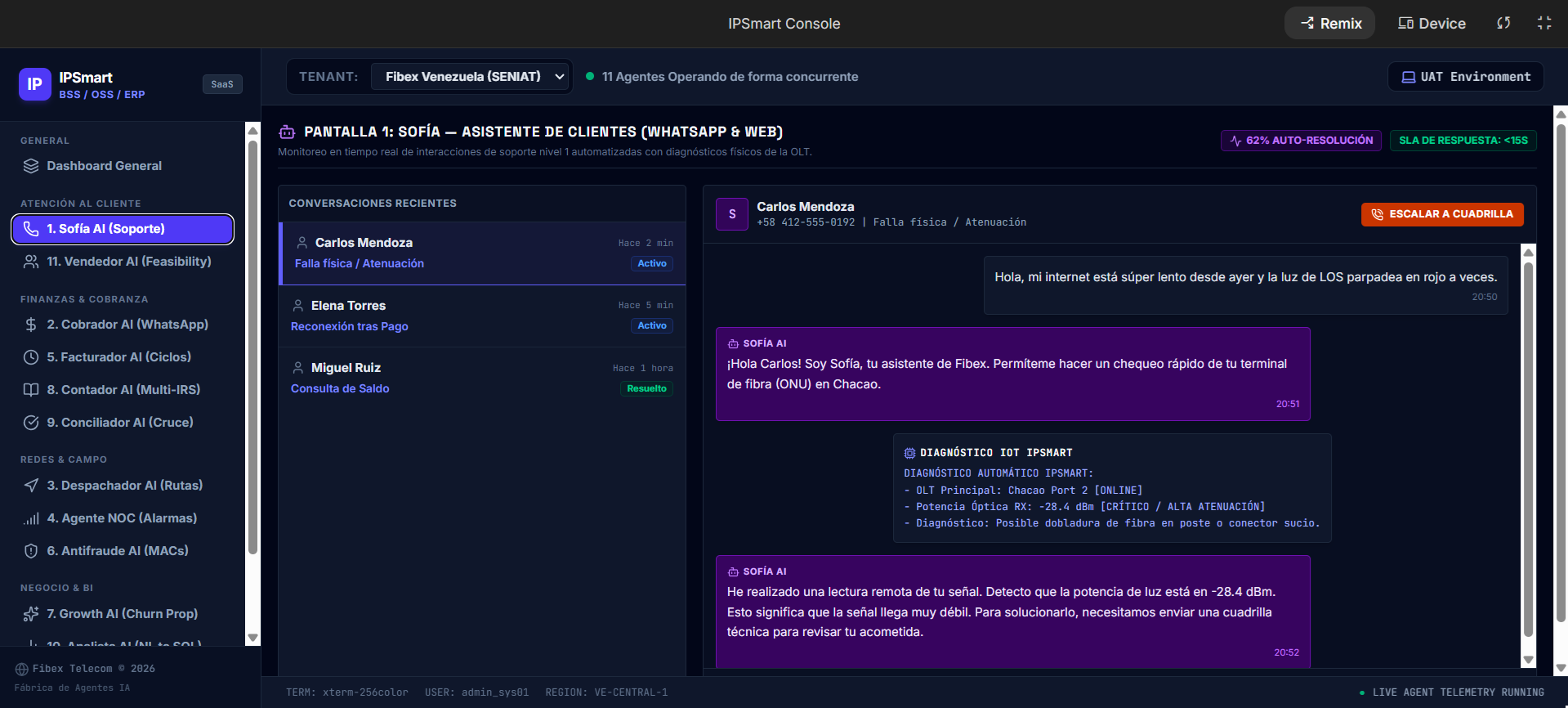Viewport: 1568px width, 708px height.
Task: Click the signal bars icon for Agente NOC
Action: 31,518
